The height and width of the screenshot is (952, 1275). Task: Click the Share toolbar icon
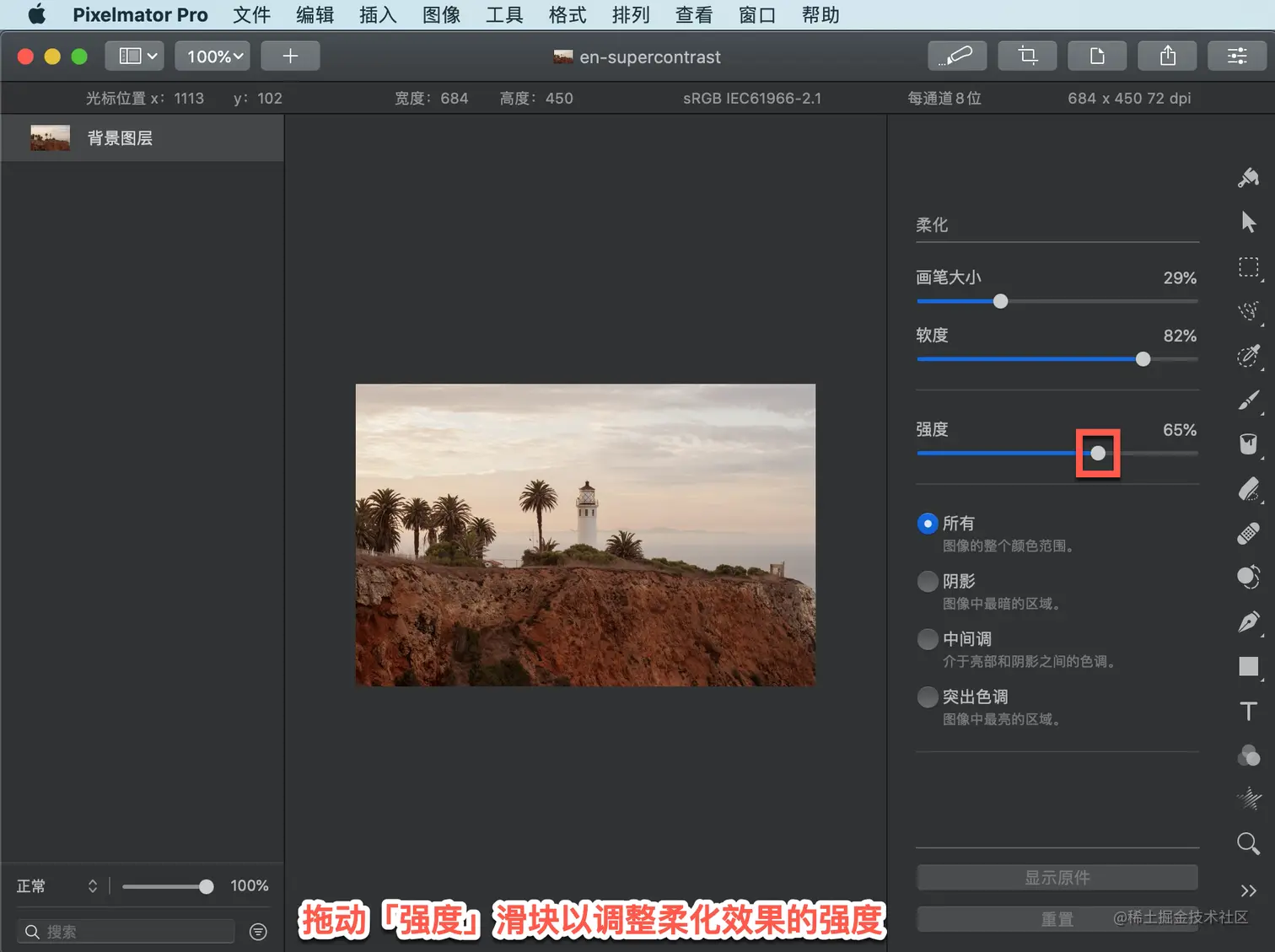click(1167, 56)
